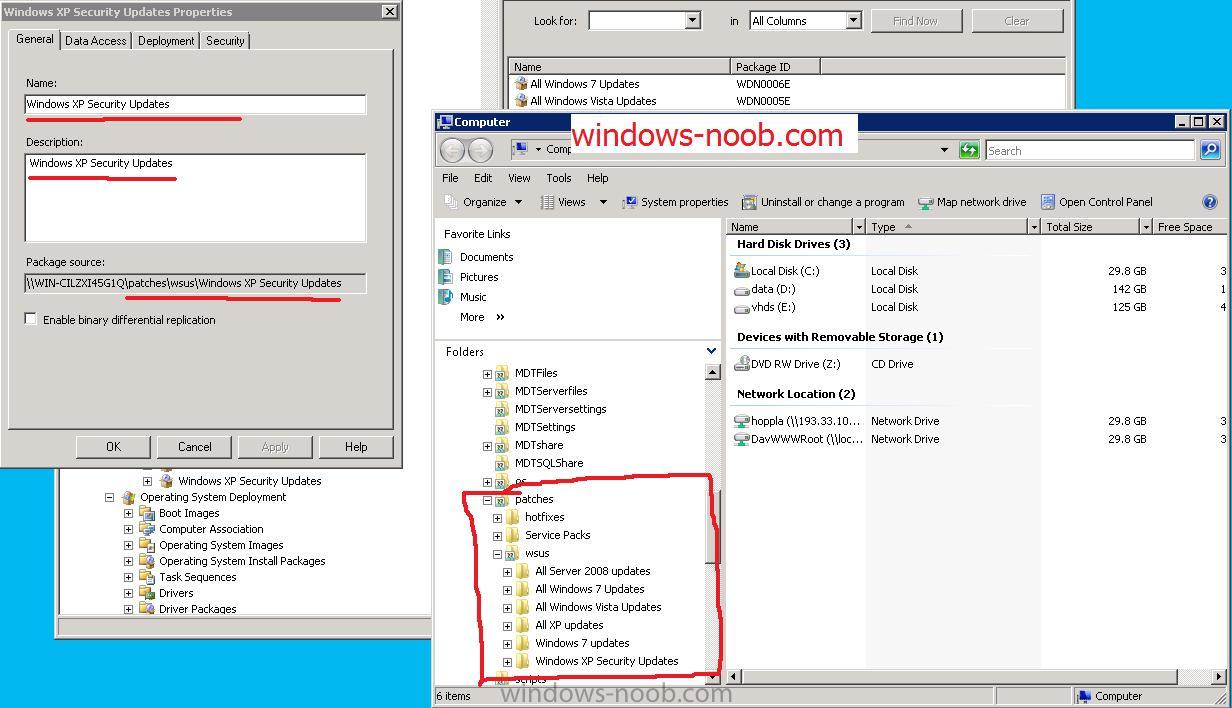Click OK in properties dialog
This screenshot has width=1232, height=708.
113,447
